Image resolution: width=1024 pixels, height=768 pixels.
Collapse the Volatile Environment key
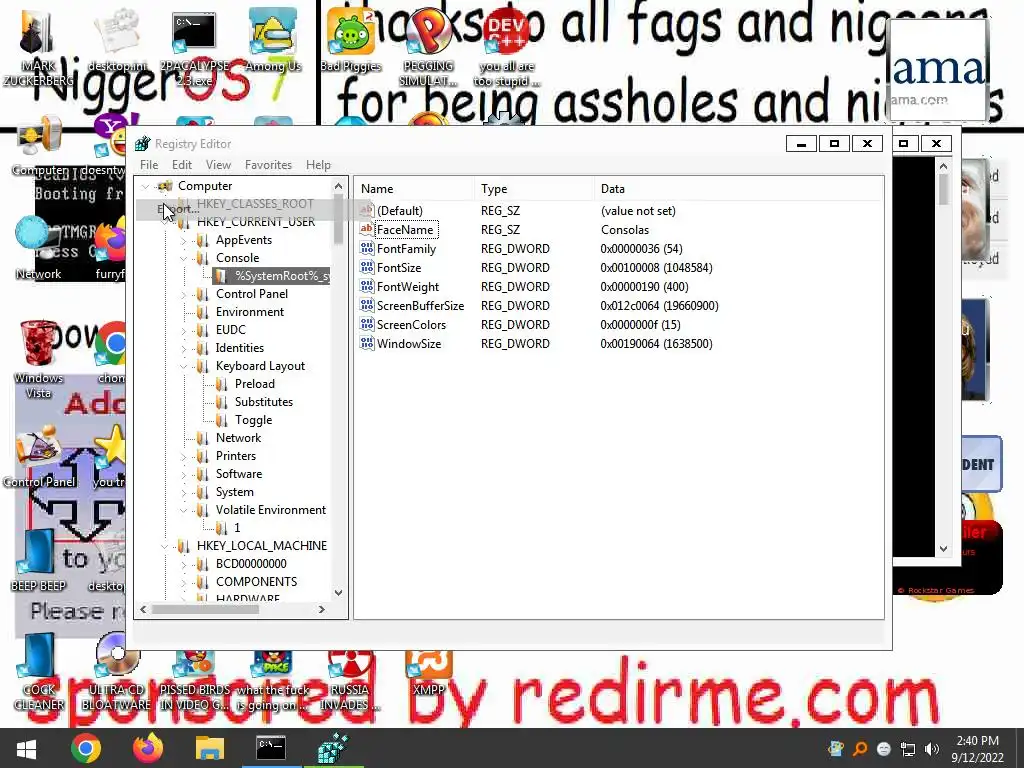184,510
